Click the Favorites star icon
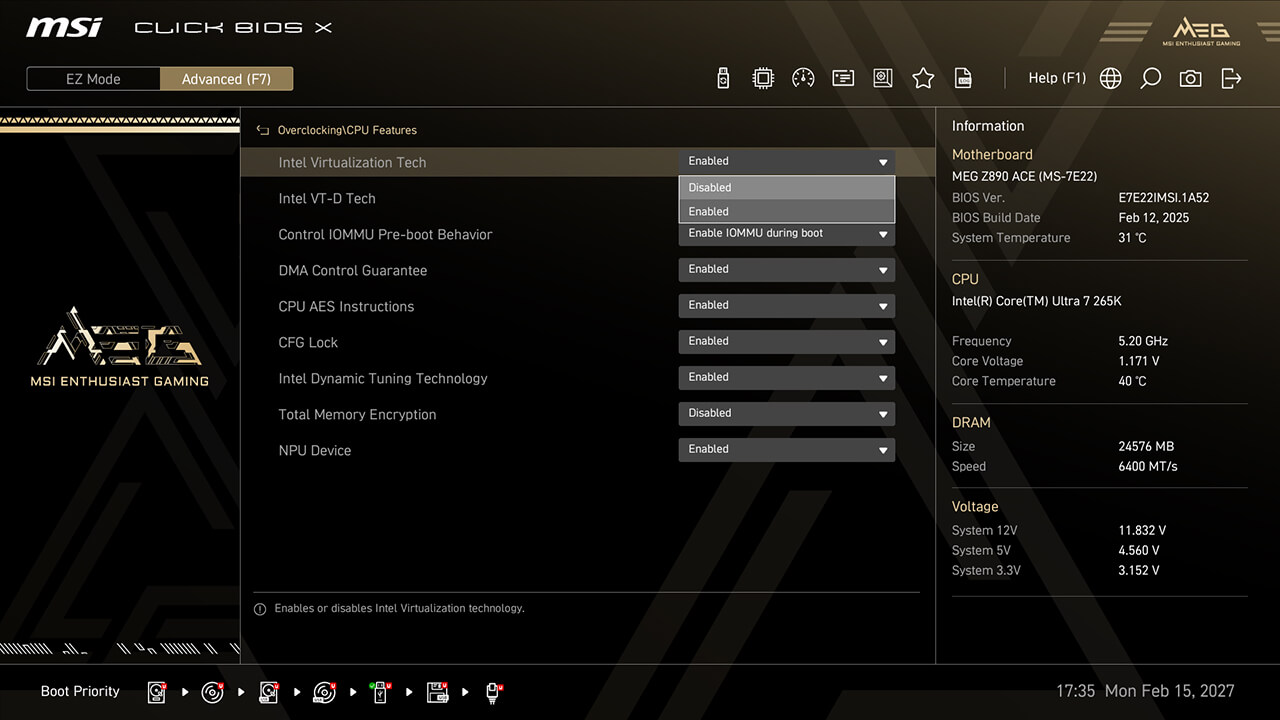The image size is (1280, 720). (923, 78)
